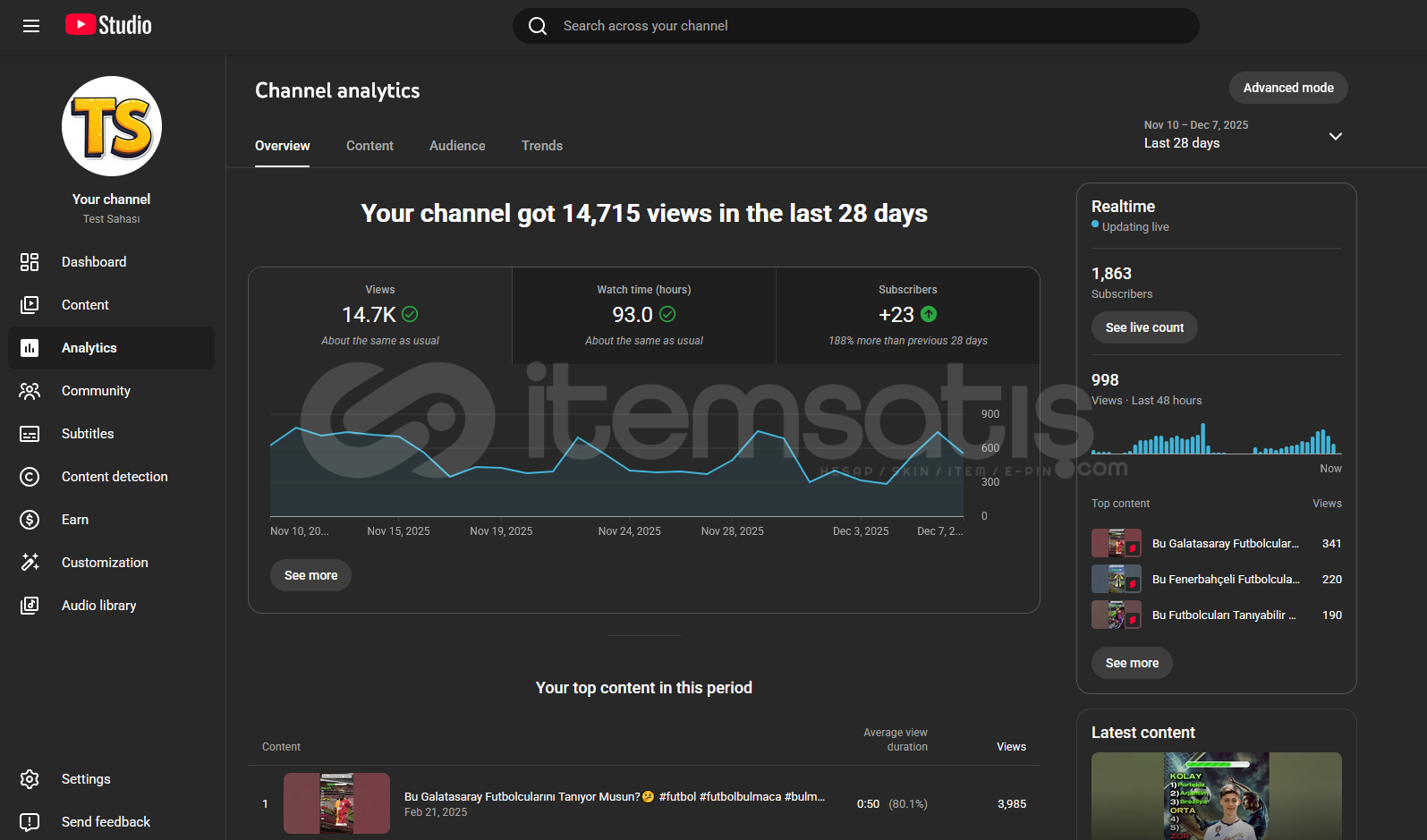Switch to the Audience tab
The height and width of the screenshot is (840, 1427).
(x=457, y=146)
